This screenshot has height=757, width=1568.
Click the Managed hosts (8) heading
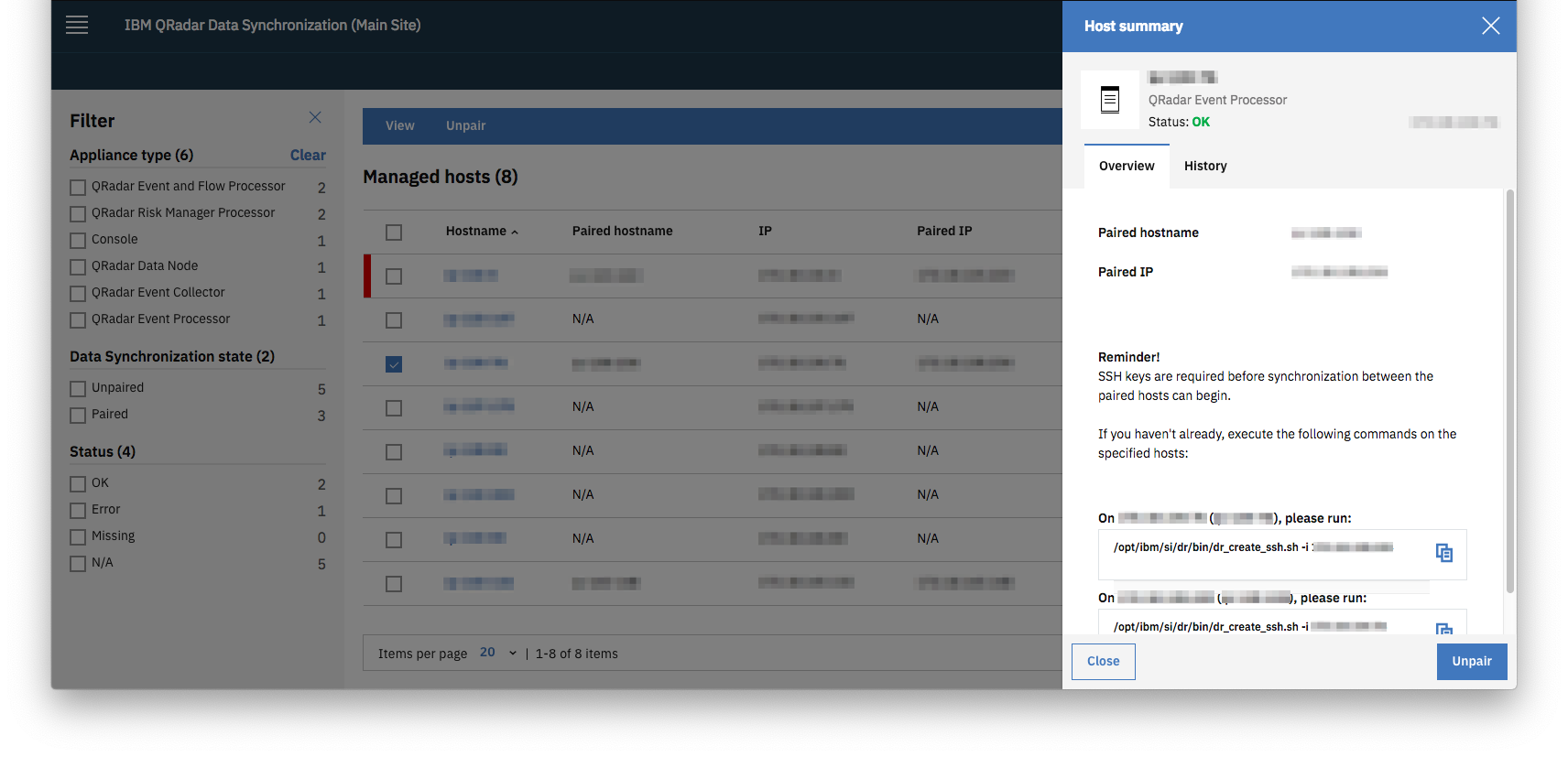[441, 177]
